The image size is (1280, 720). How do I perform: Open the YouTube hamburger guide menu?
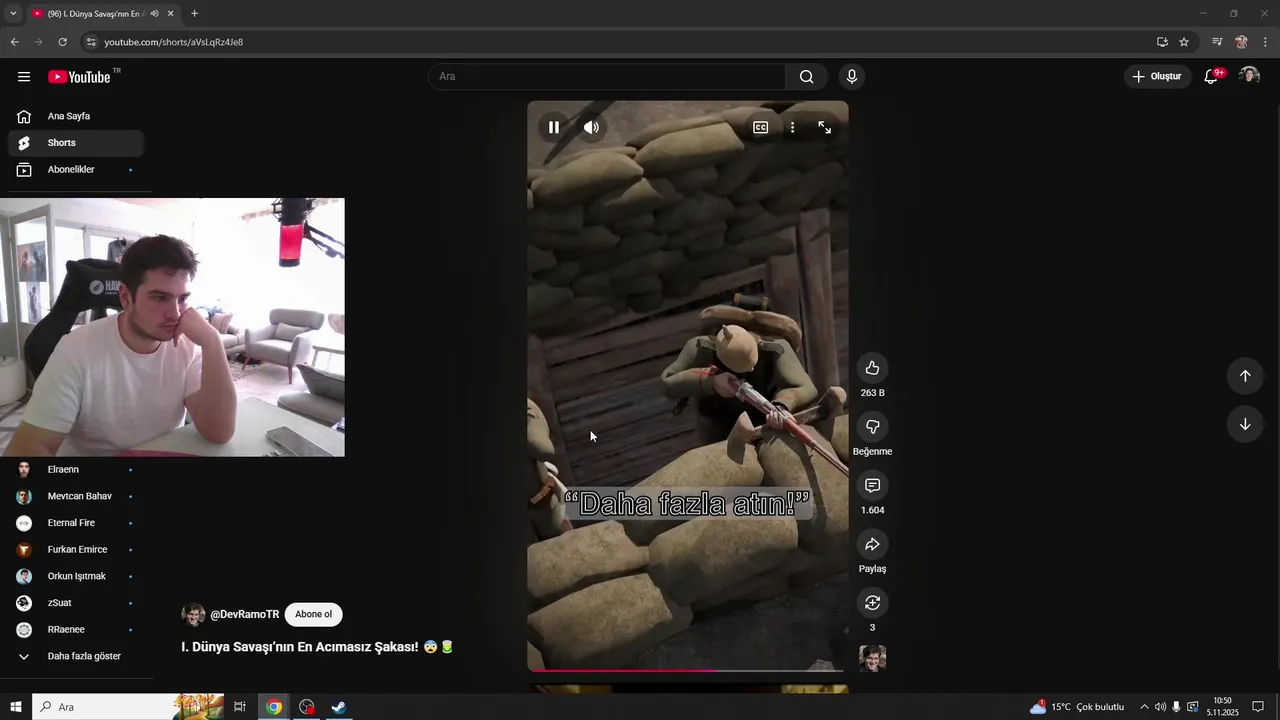pos(24,77)
